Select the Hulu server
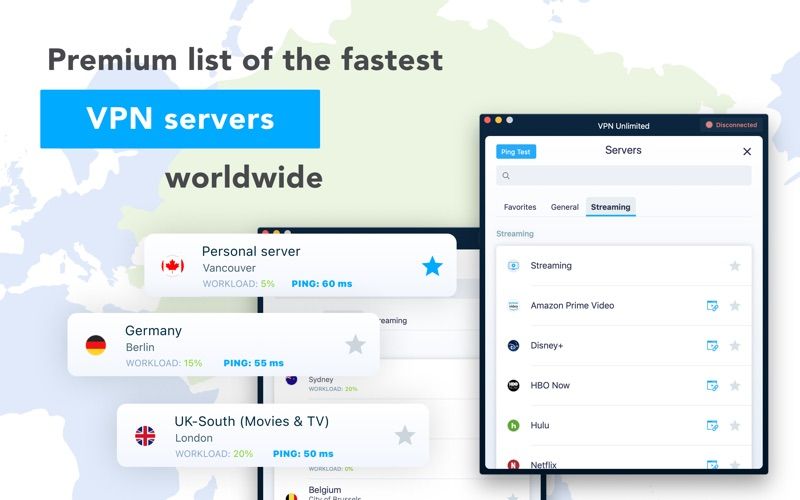Image resolution: width=800 pixels, height=500 pixels. (623, 425)
